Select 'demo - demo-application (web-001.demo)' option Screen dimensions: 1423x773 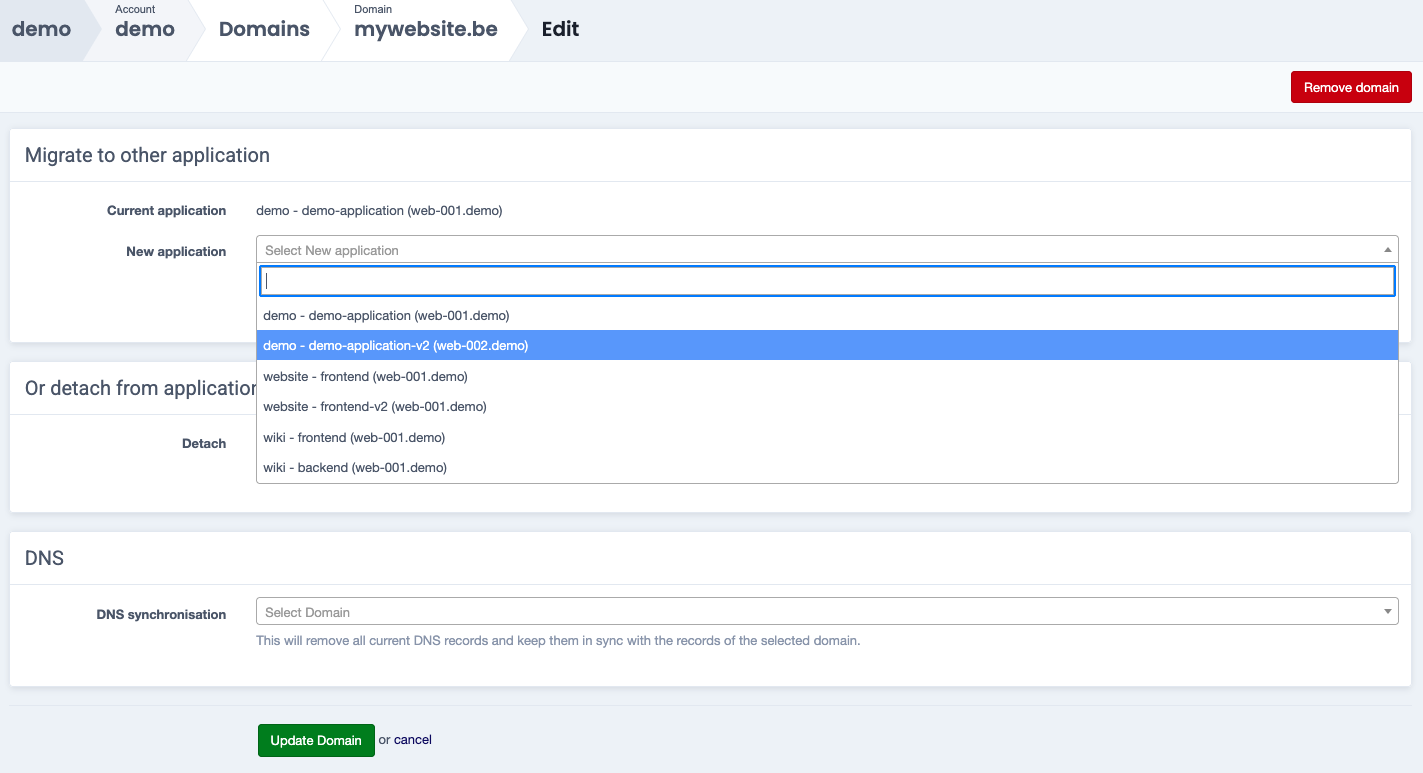pos(386,315)
